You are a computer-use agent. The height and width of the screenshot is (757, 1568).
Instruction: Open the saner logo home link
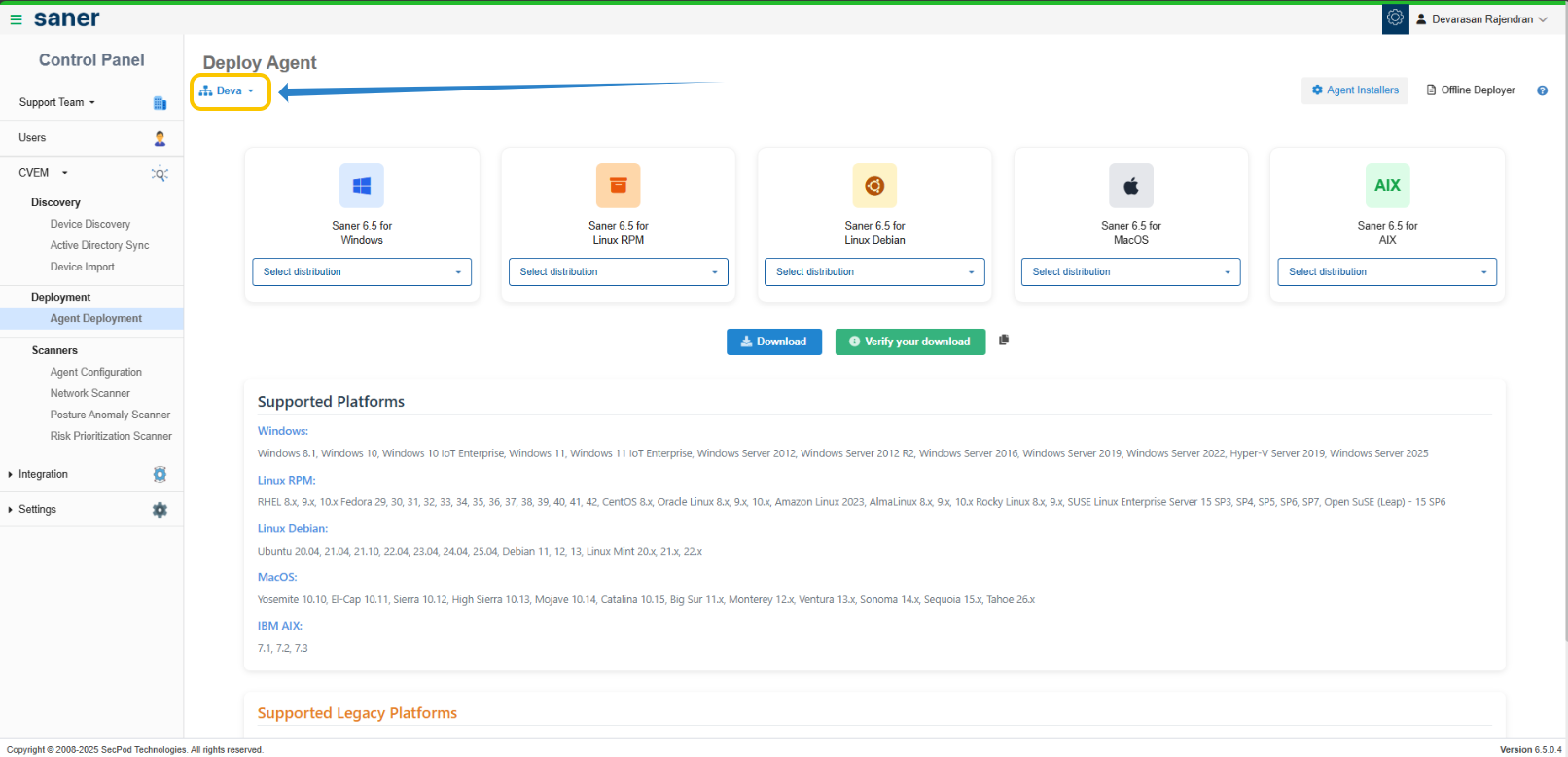tap(67, 18)
